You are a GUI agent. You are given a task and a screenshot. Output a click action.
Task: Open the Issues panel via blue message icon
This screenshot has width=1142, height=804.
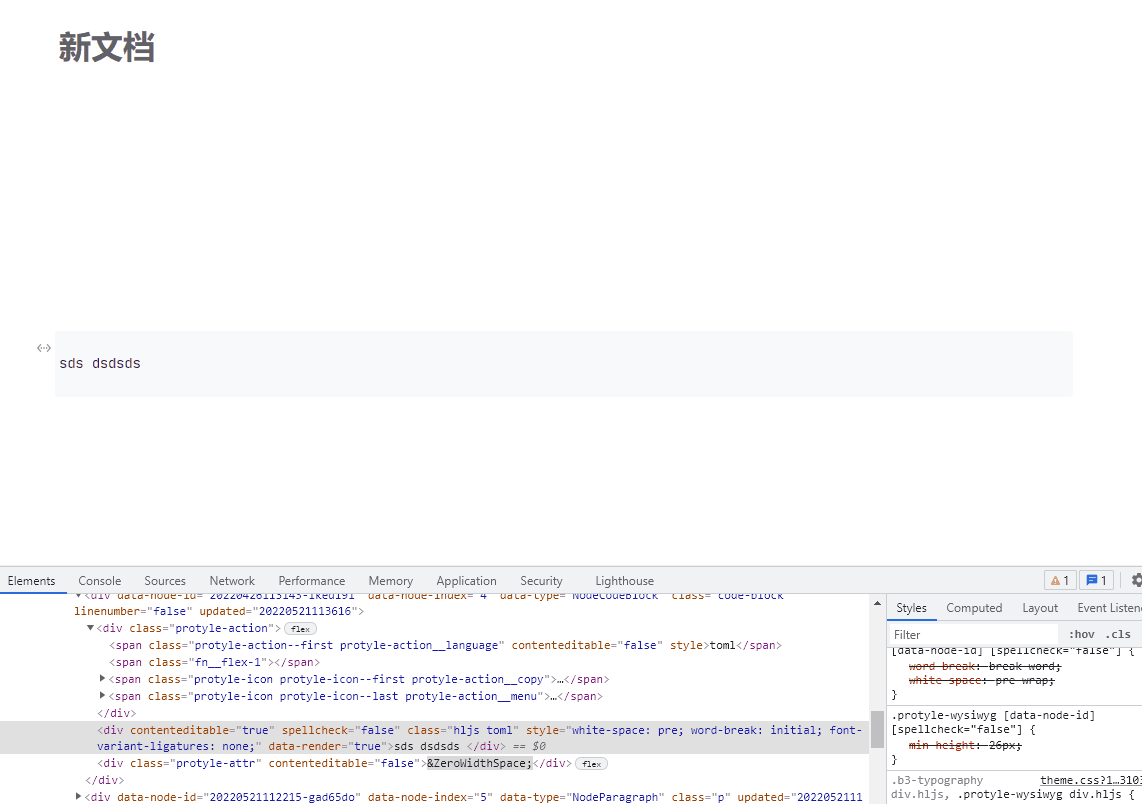coord(1095,579)
